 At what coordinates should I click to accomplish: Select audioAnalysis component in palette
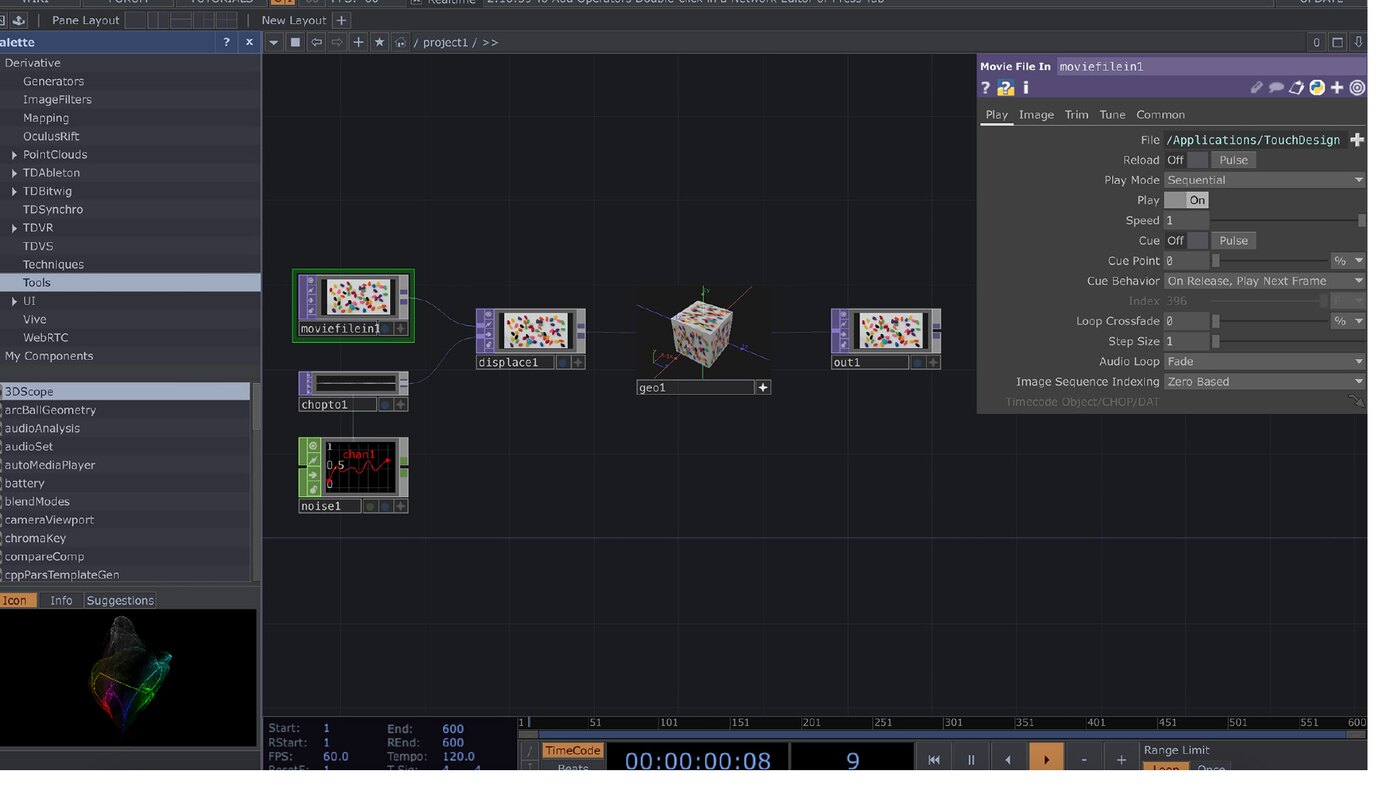126,428
